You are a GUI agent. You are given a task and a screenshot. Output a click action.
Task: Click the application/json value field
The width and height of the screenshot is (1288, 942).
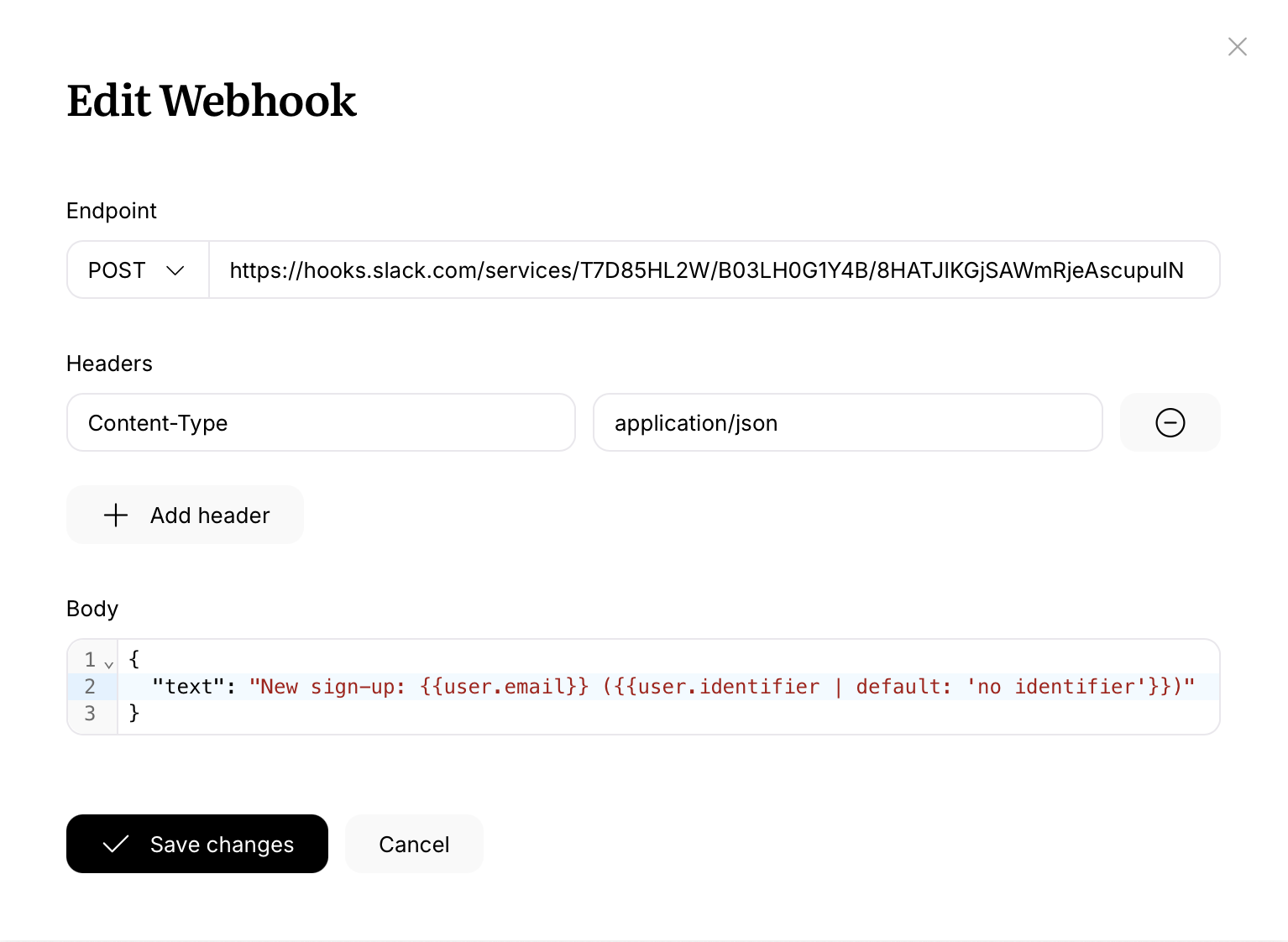848,422
